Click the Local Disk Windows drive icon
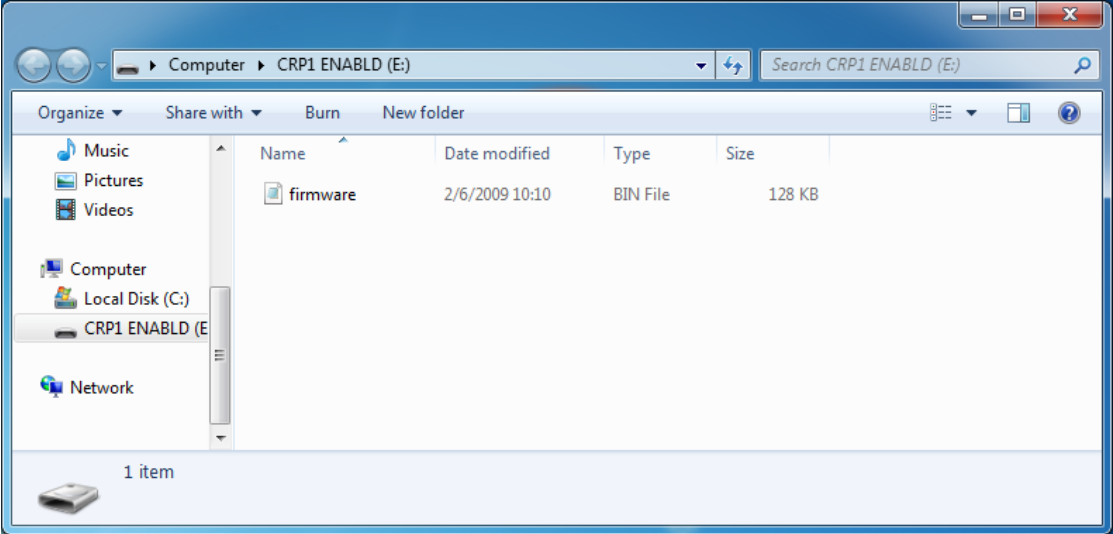The width and height of the screenshot is (1113, 534). tap(65, 298)
